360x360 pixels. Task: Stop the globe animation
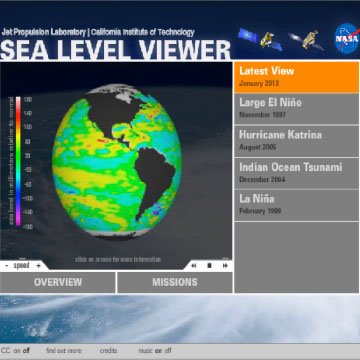point(209,266)
